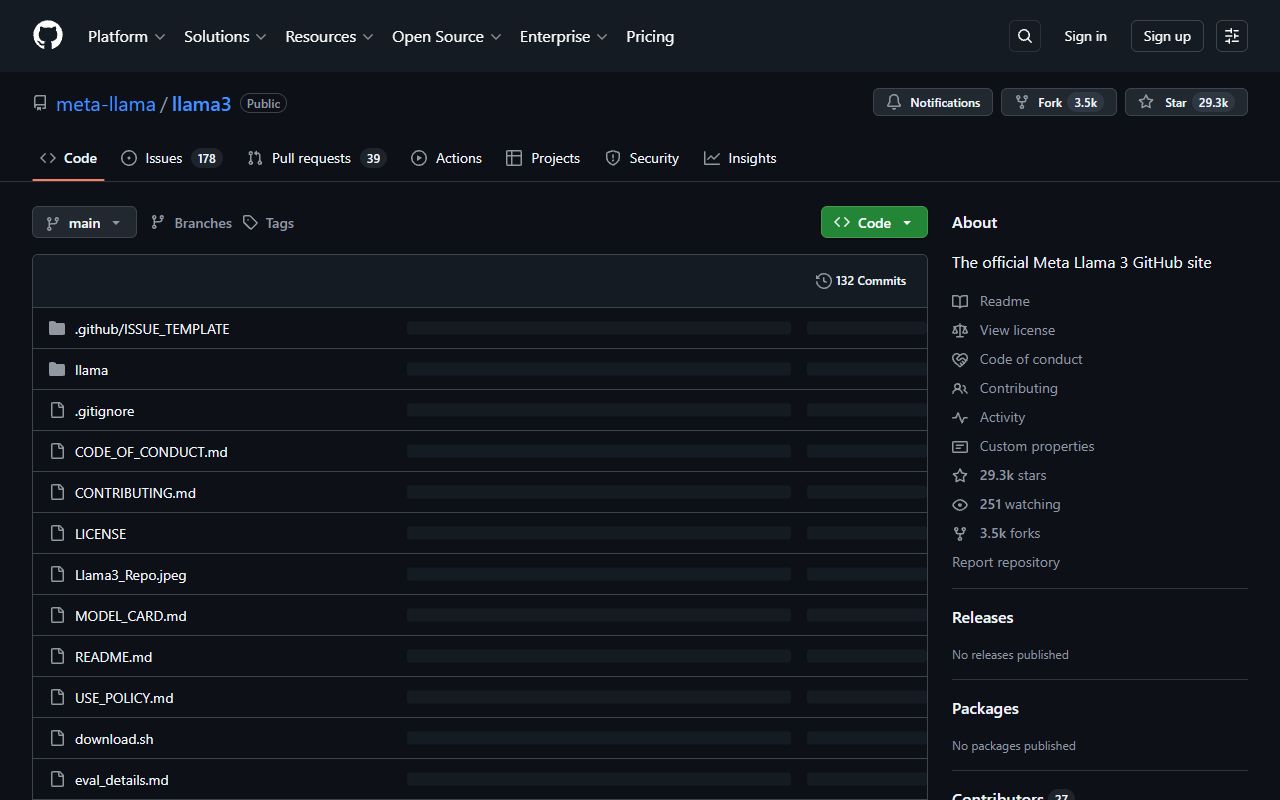Switch to the Pull requests tab
This screenshot has width=1280, height=800.
[315, 158]
